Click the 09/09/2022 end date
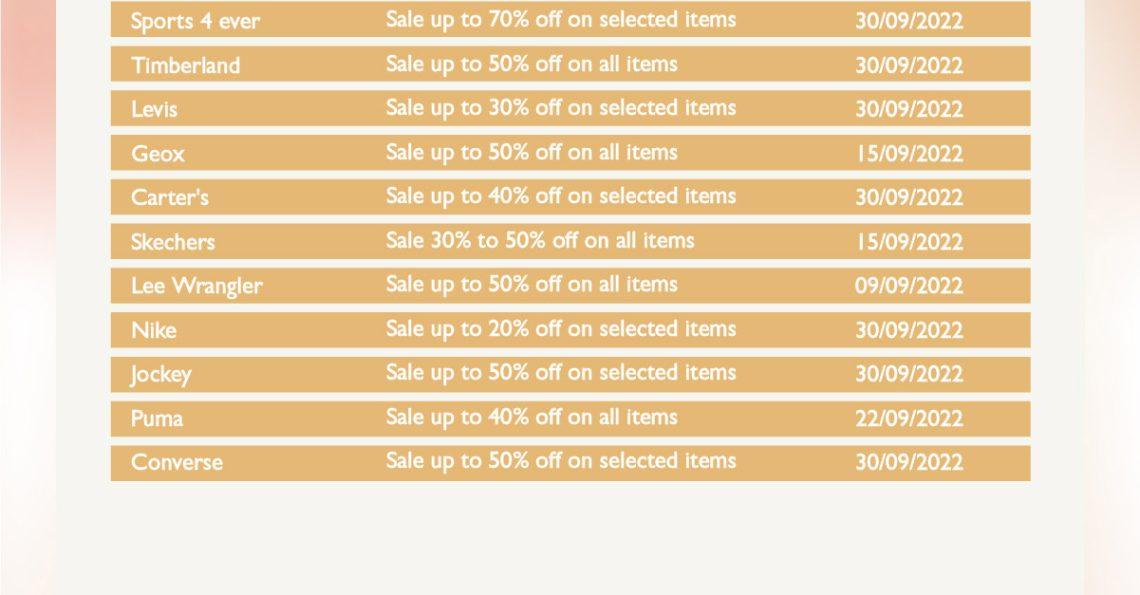The width and height of the screenshot is (1140, 595). 909,286
